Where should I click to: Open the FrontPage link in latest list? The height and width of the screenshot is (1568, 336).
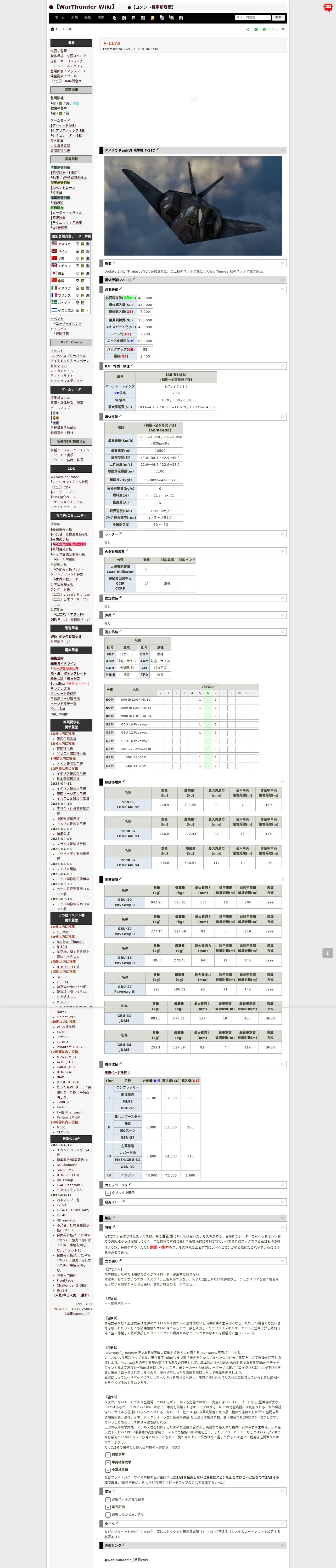click(x=65, y=1281)
